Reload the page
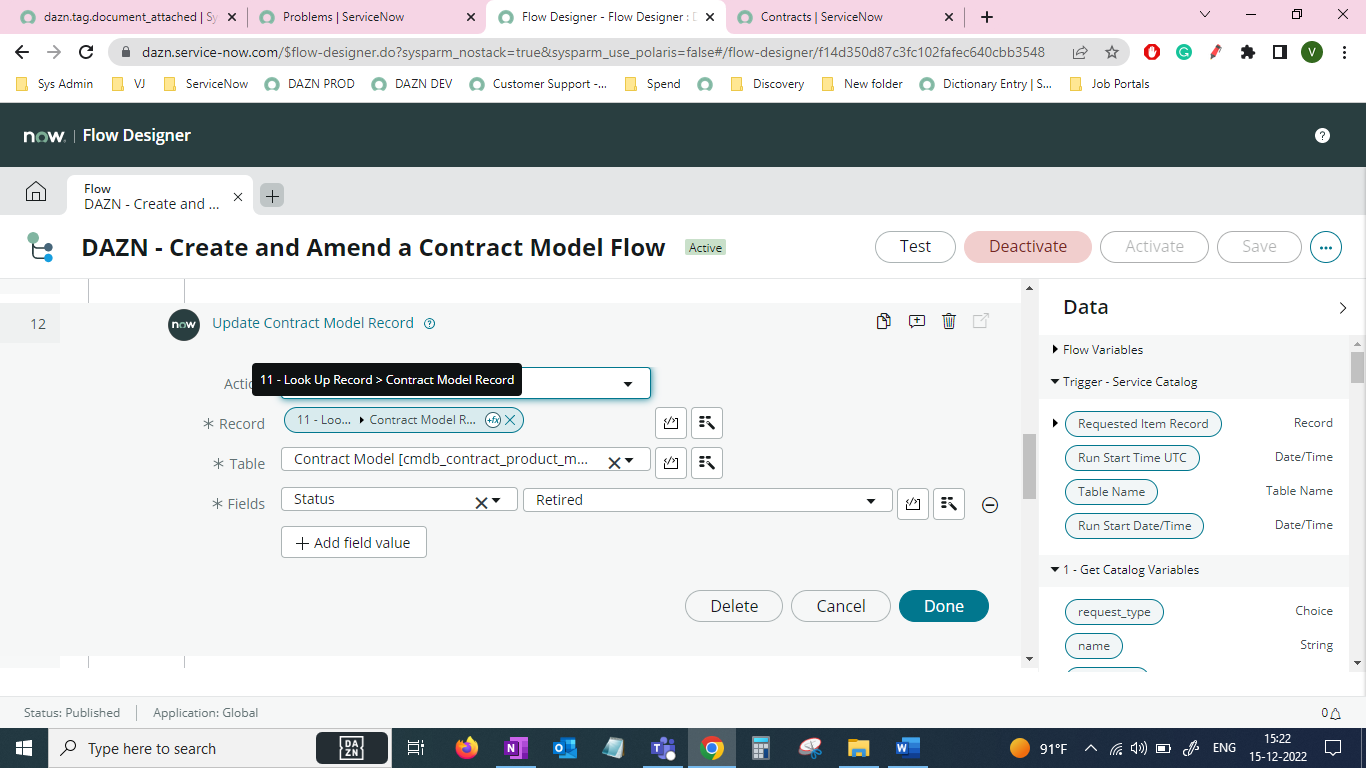Viewport: 1366px width, 768px height. pyautogui.click(x=86, y=52)
